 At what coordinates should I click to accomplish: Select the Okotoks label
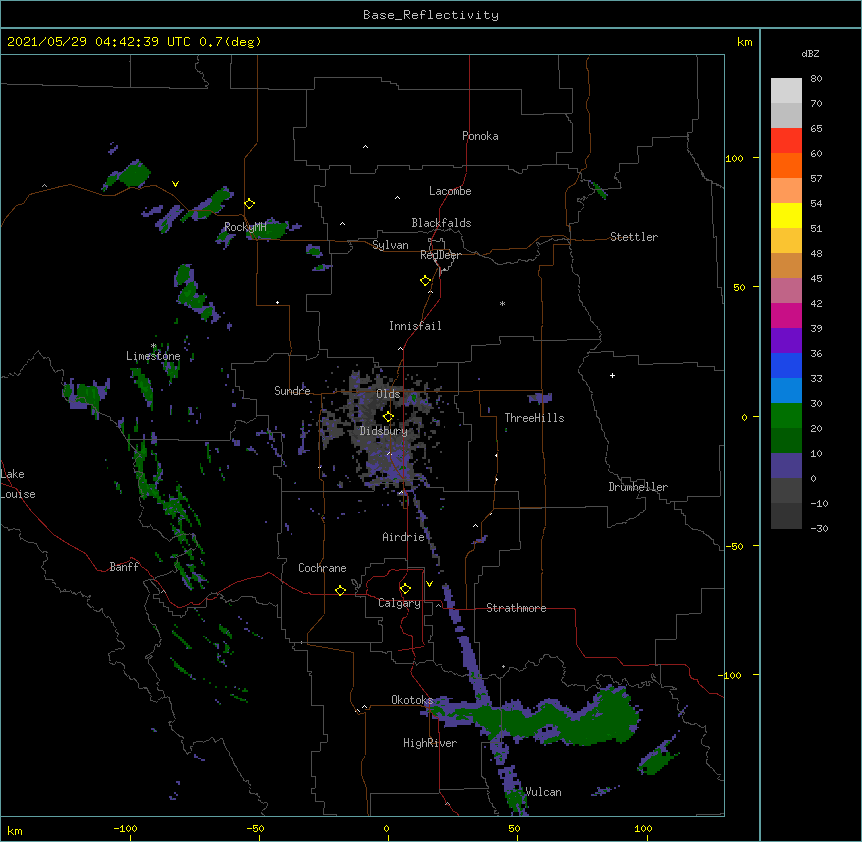(x=412, y=700)
